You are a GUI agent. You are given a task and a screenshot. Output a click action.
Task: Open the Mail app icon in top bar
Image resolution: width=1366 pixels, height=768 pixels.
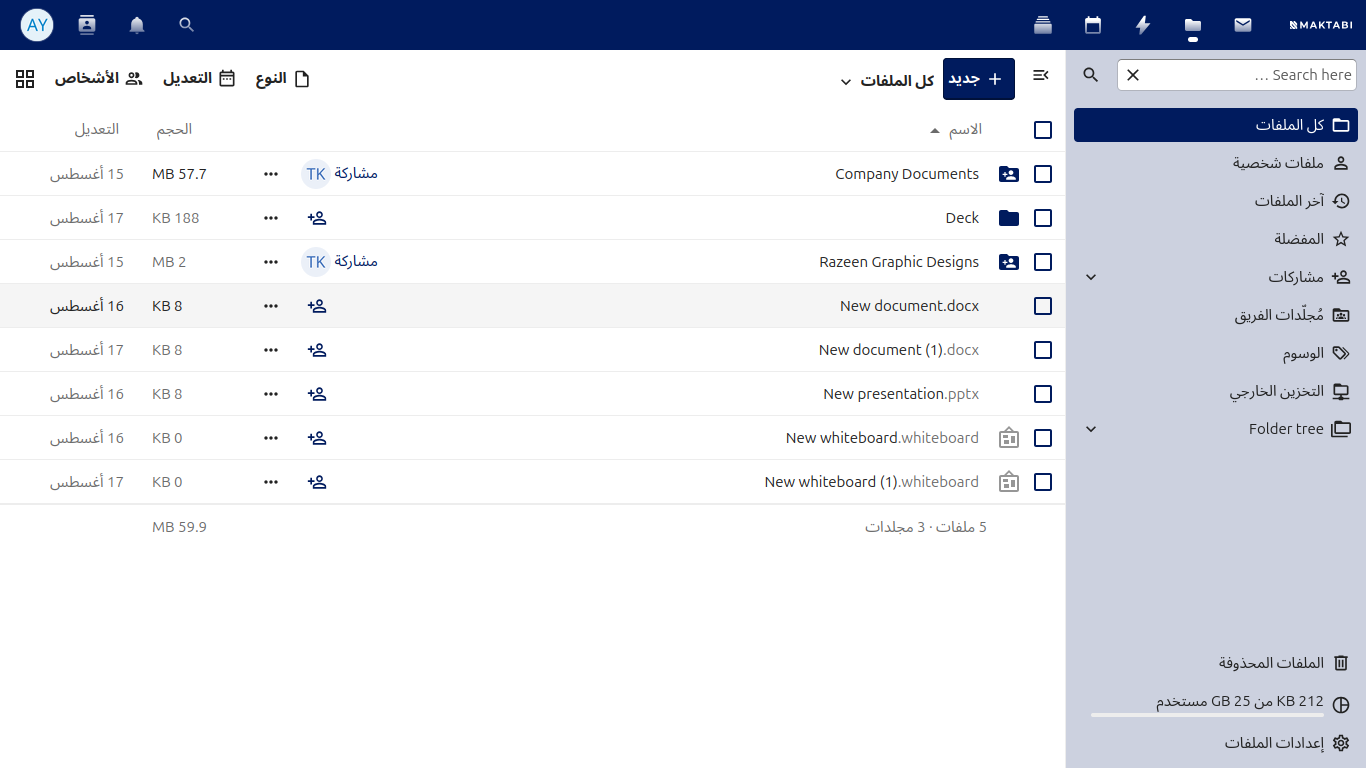[1243, 25]
